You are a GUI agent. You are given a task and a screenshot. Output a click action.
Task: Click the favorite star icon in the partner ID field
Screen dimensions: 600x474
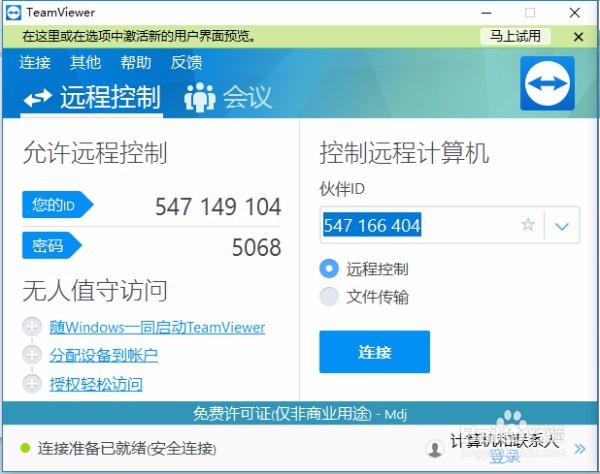click(528, 225)
